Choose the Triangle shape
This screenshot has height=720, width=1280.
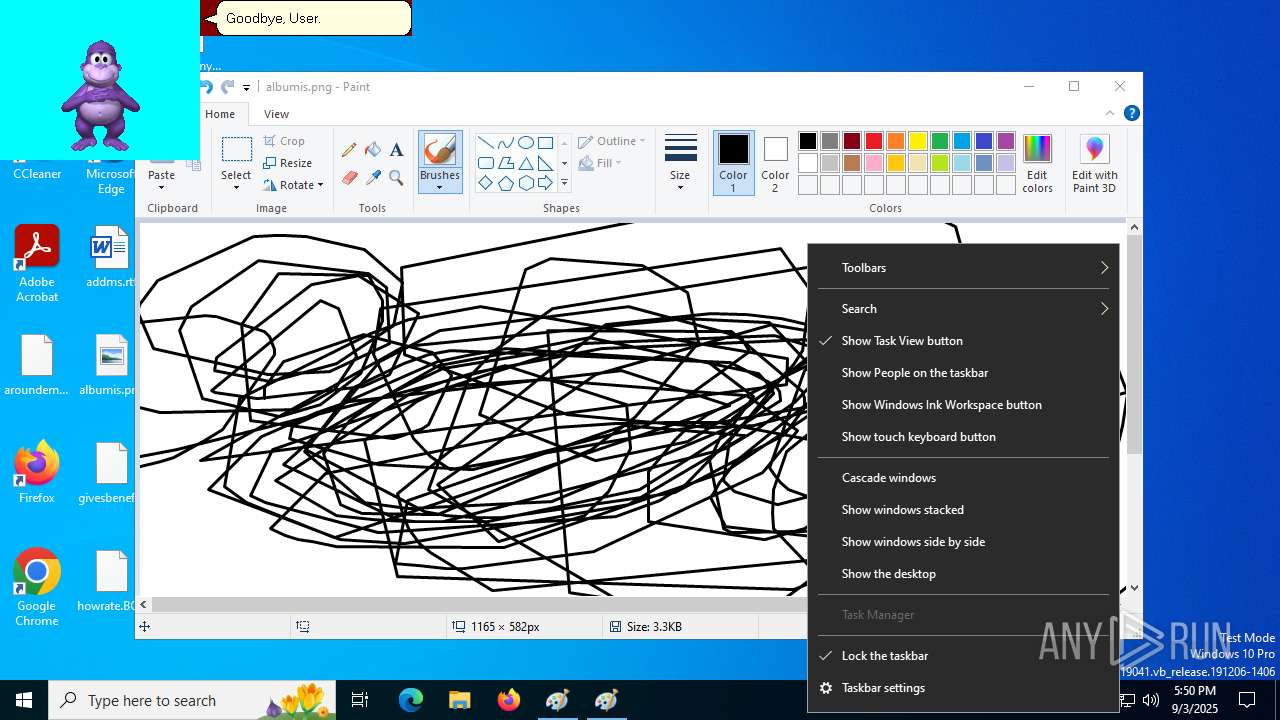(525, 163)
